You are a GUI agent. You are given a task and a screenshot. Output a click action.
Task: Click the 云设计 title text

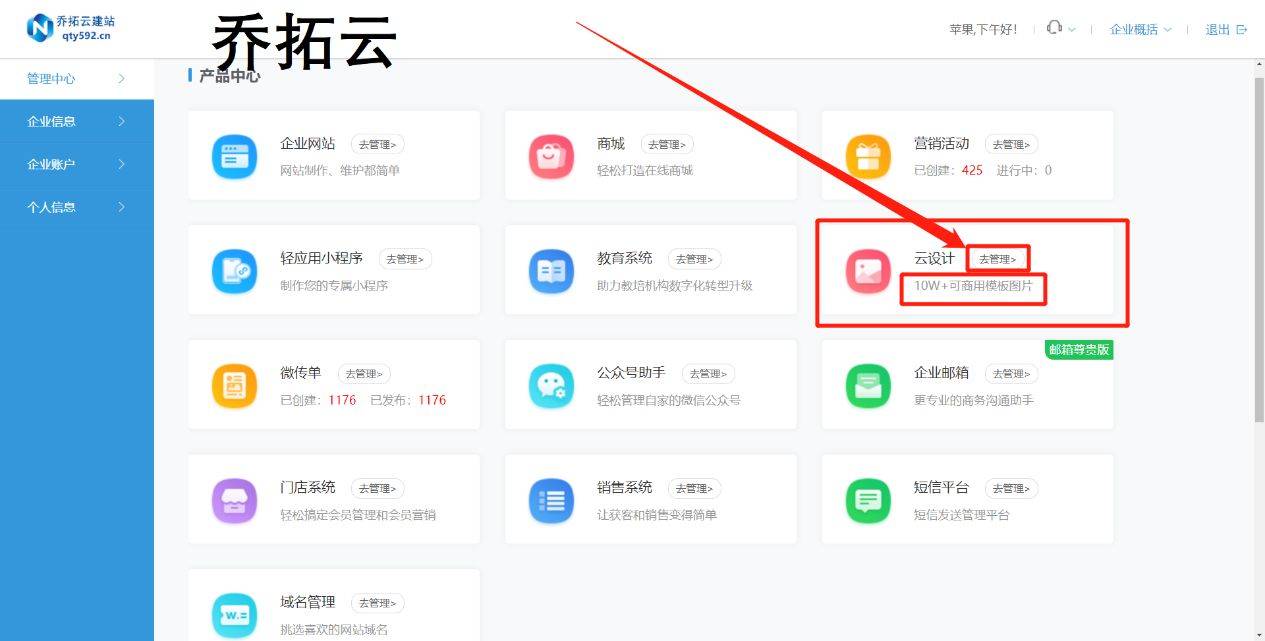(x=934, y=258)
